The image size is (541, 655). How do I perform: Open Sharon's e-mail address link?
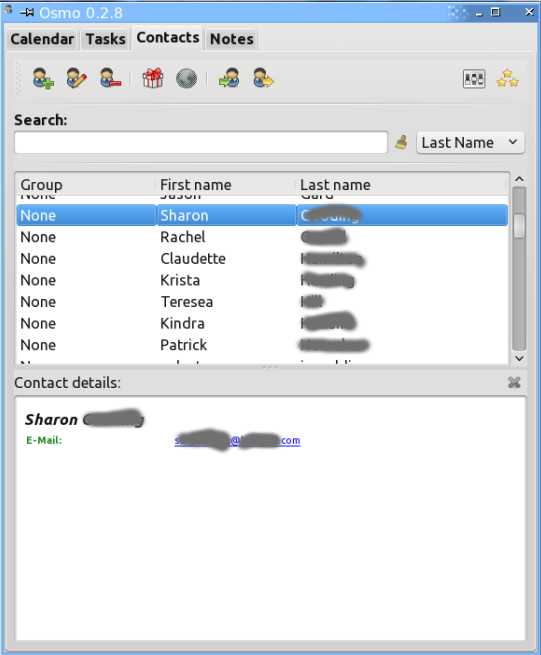(237, 440)
